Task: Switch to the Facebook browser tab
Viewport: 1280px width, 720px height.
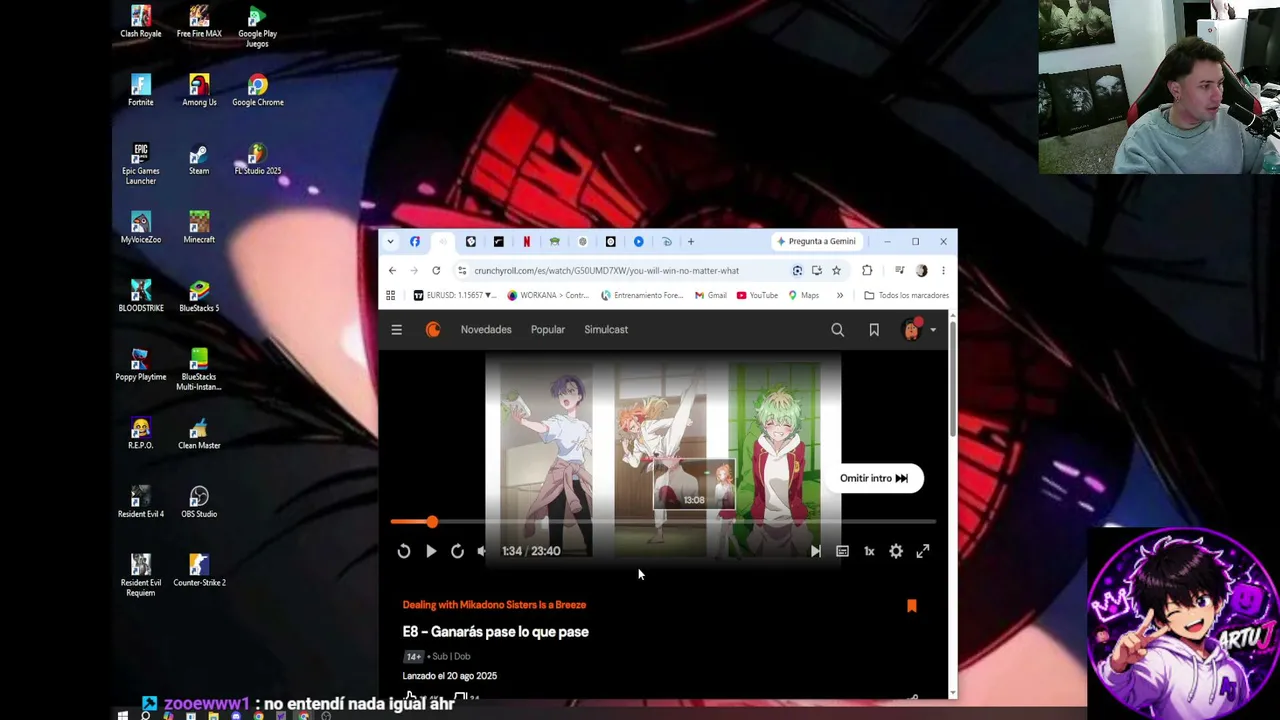Action: (415, 241)
